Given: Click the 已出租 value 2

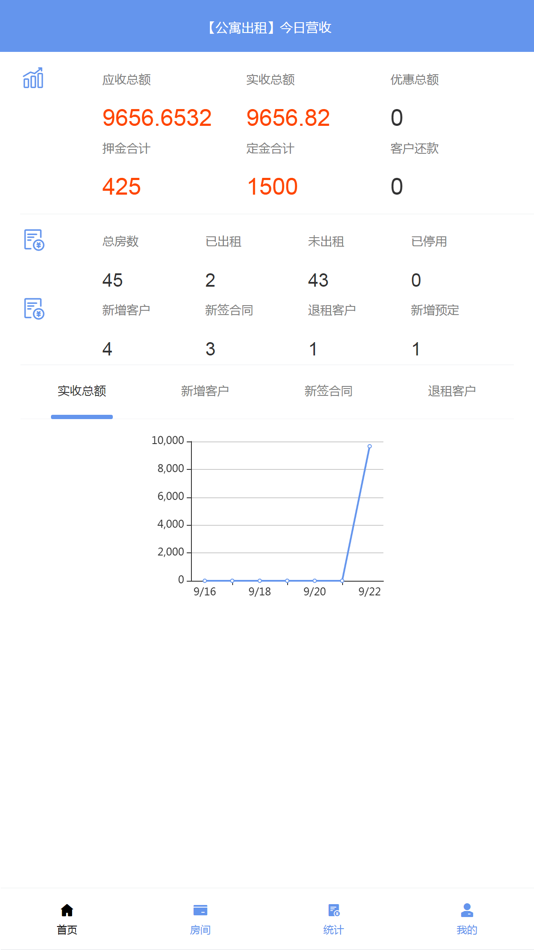Looking at the screenshot, I should [x=210, y=280].
